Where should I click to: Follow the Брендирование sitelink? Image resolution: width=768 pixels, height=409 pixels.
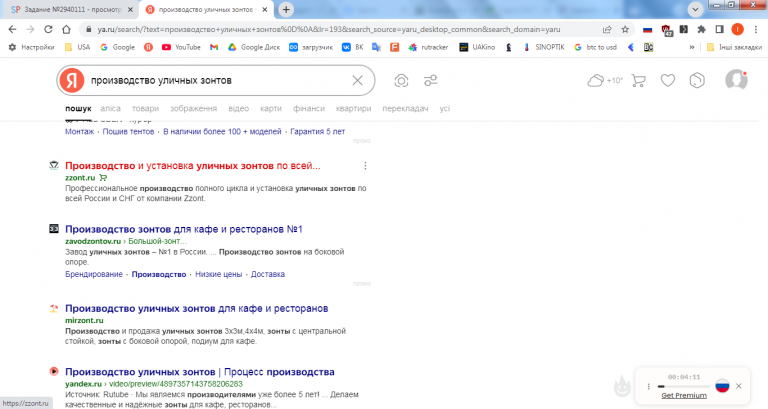(94, 274)
